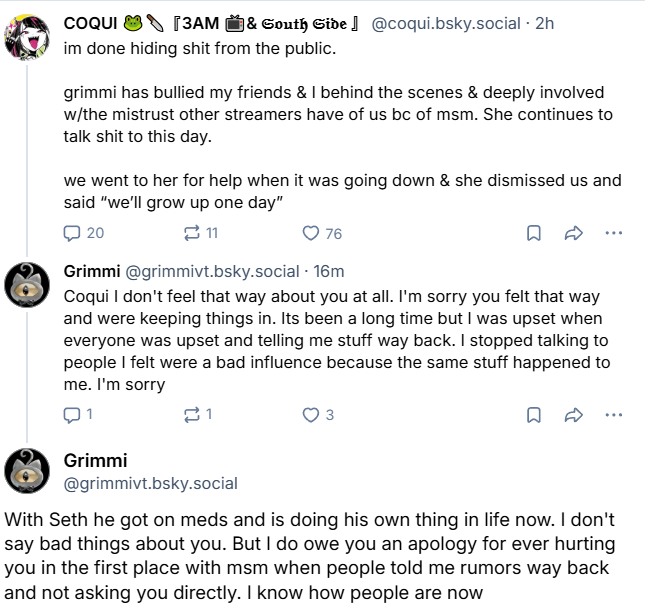
Task: Like Grimmi's reply with 3 likes
Action: pyautogui.click(x=311, y=414)
